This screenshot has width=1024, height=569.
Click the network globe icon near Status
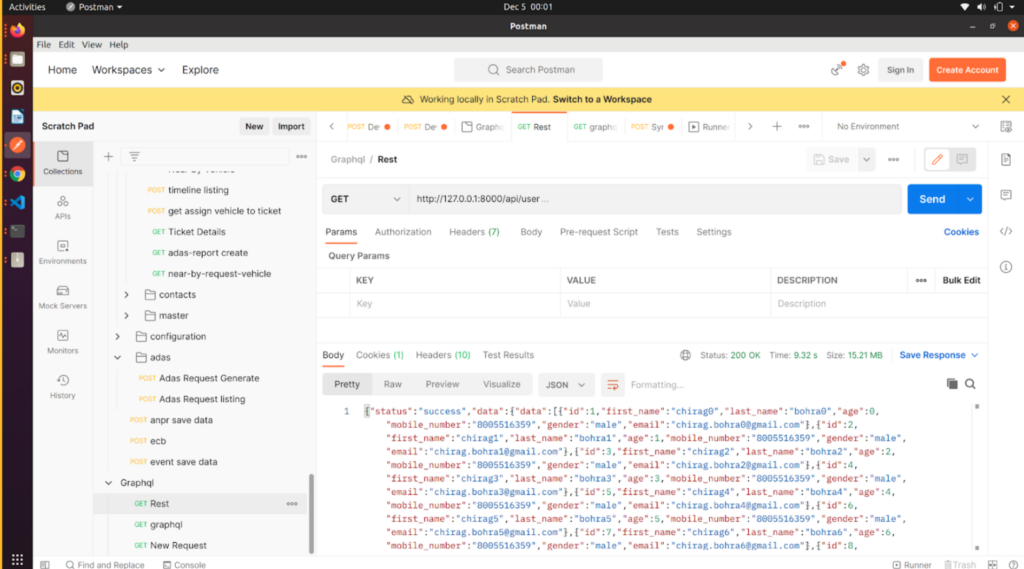(x=685, y=355)
